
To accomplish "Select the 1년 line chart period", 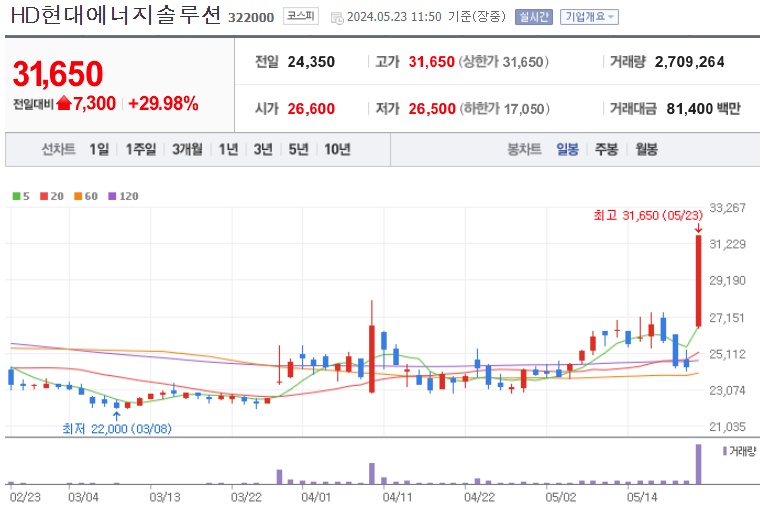I will [x=228, y=149].
